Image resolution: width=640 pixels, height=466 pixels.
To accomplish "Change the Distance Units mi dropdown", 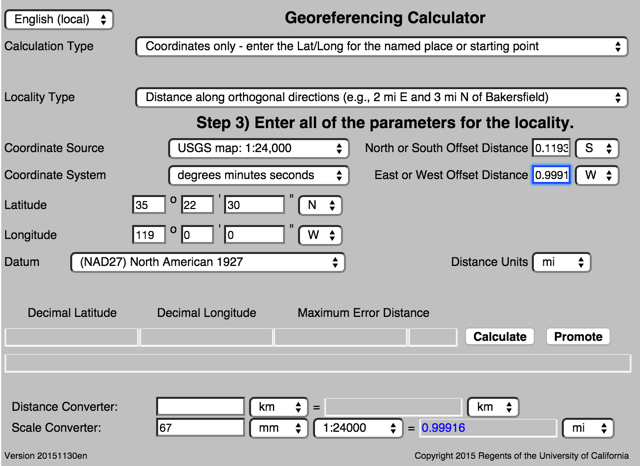I will tap(561, 262).
